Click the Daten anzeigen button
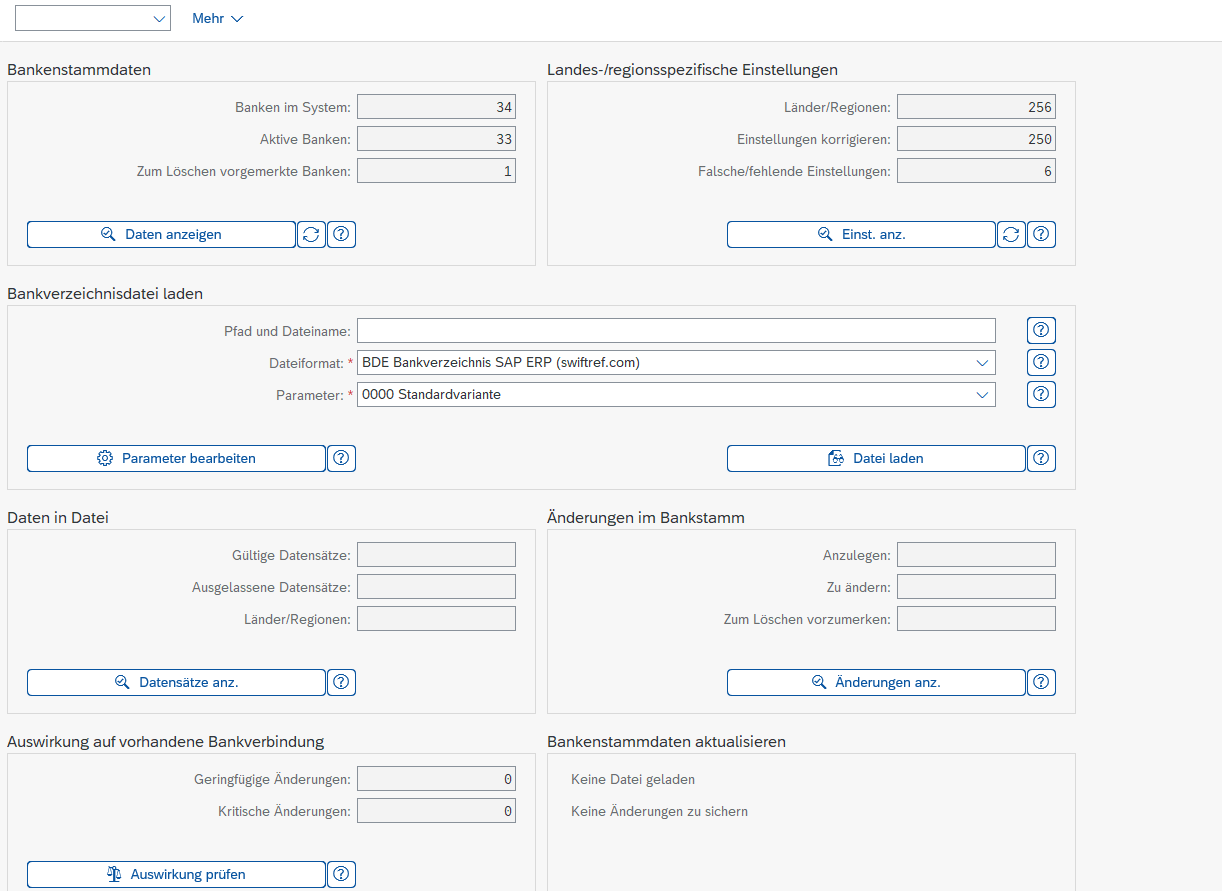The width and height of the screenshot is (1222, 891). (161, 234)
